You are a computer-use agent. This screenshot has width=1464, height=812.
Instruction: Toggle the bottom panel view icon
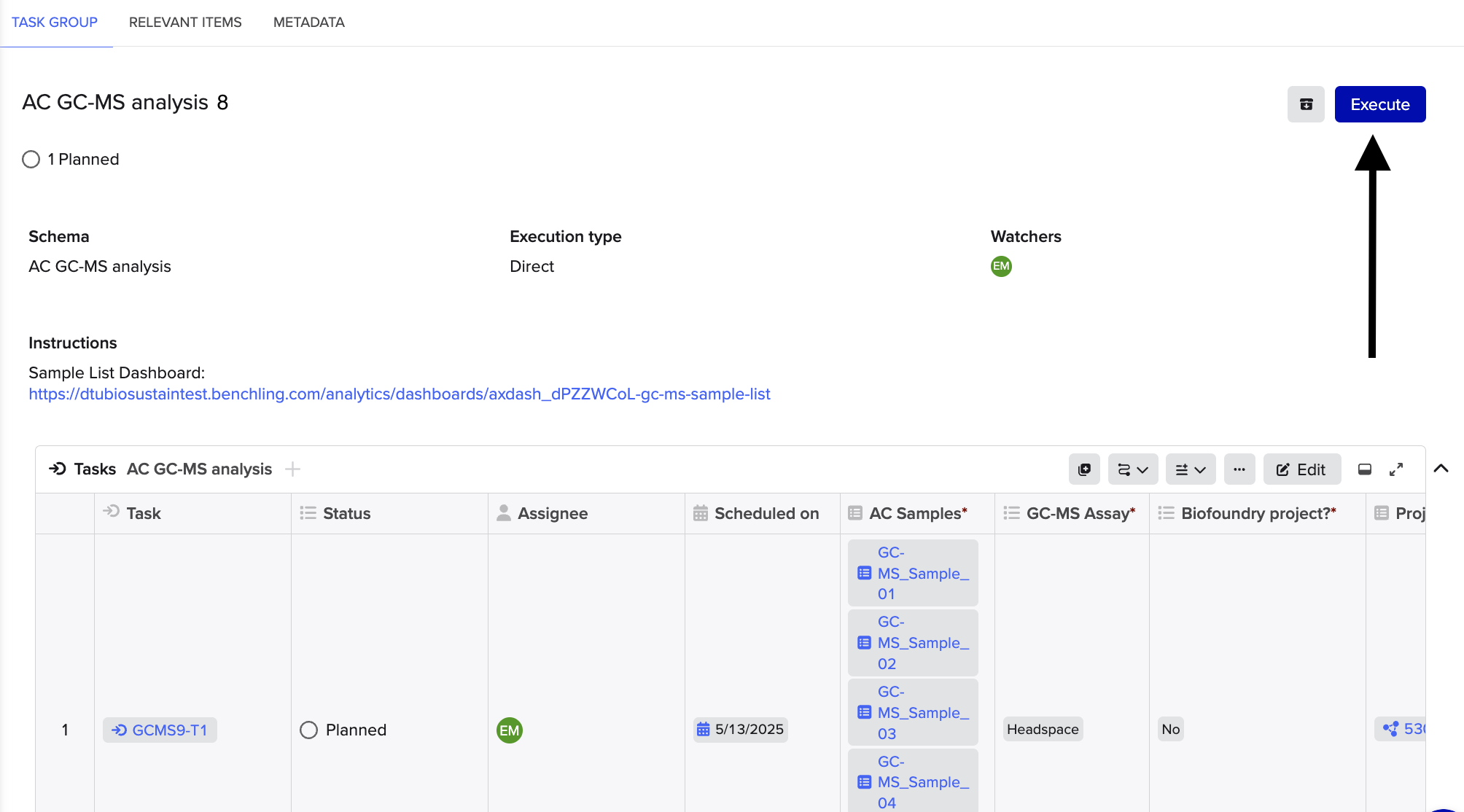click(1365, 469)
